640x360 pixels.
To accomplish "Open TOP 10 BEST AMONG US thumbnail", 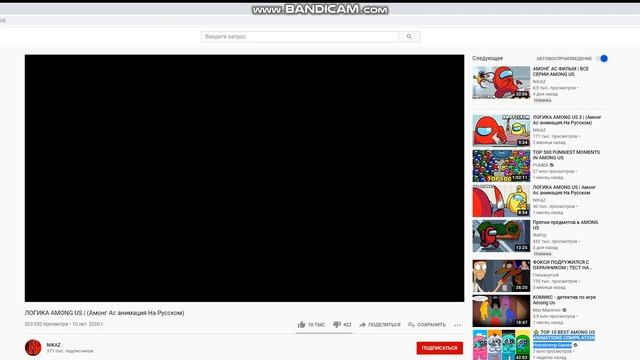I will [501, 345].
